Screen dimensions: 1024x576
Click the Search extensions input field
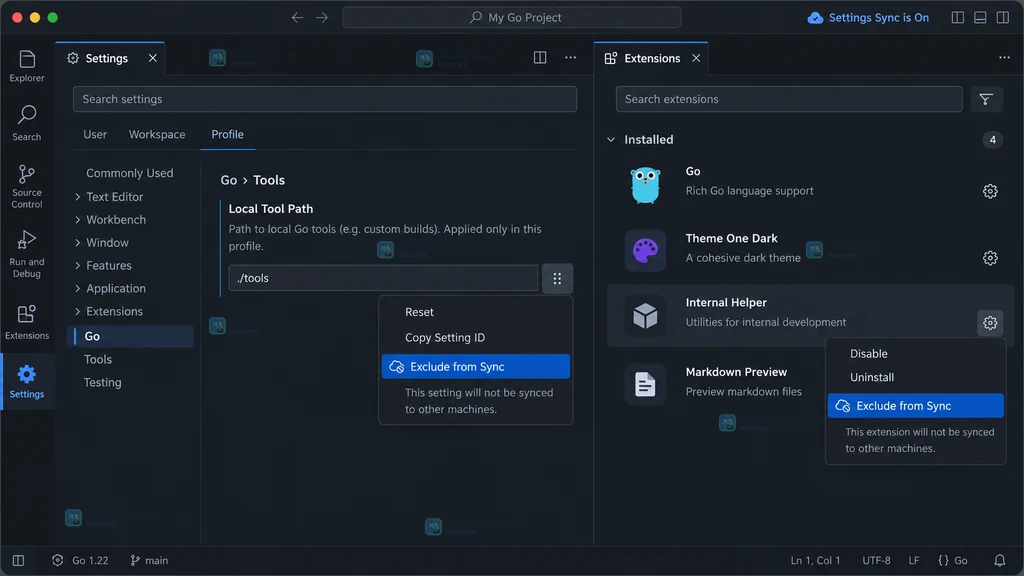(x=789, y=99)
